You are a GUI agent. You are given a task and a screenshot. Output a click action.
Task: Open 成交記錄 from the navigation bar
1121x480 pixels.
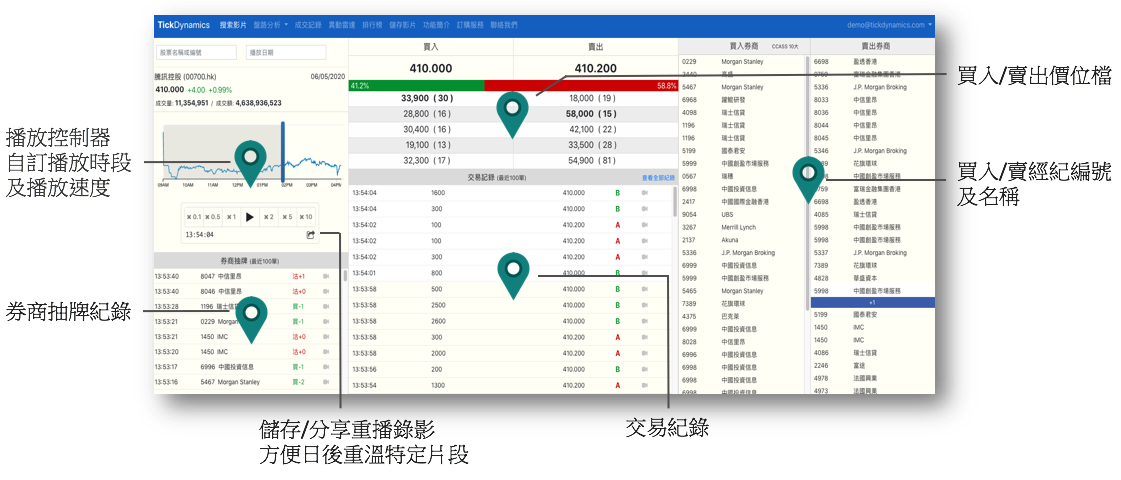click(307, 24)
